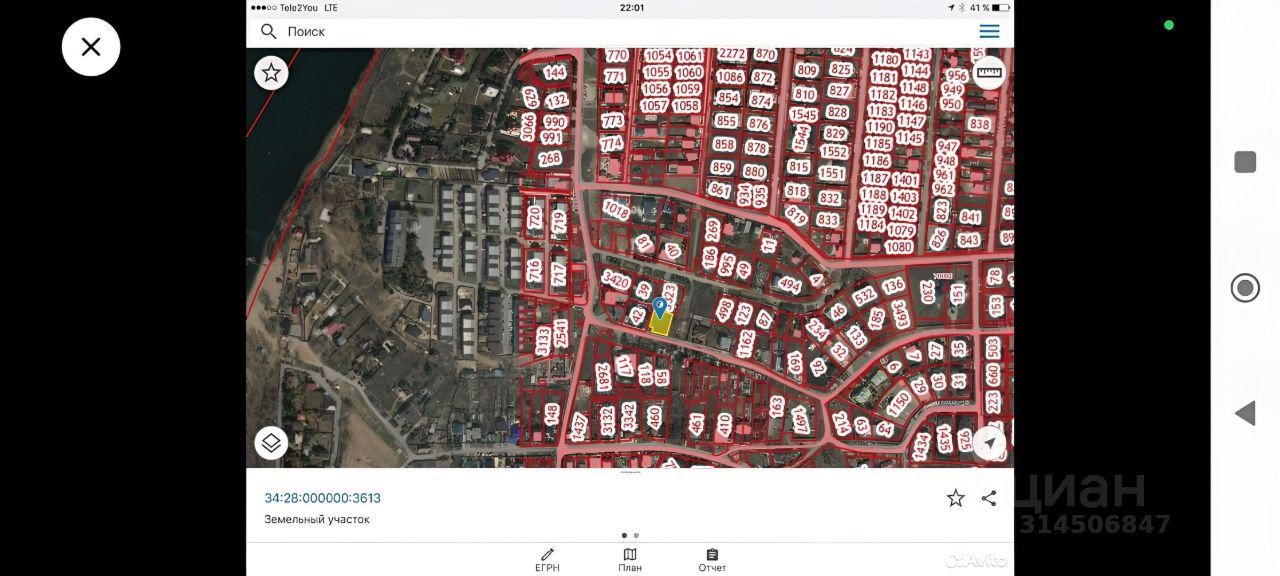This screenshot has height=576, width=1280.
Task: Add parcel 34:28:000000:3613 to favorites
Action: [956, 498]
